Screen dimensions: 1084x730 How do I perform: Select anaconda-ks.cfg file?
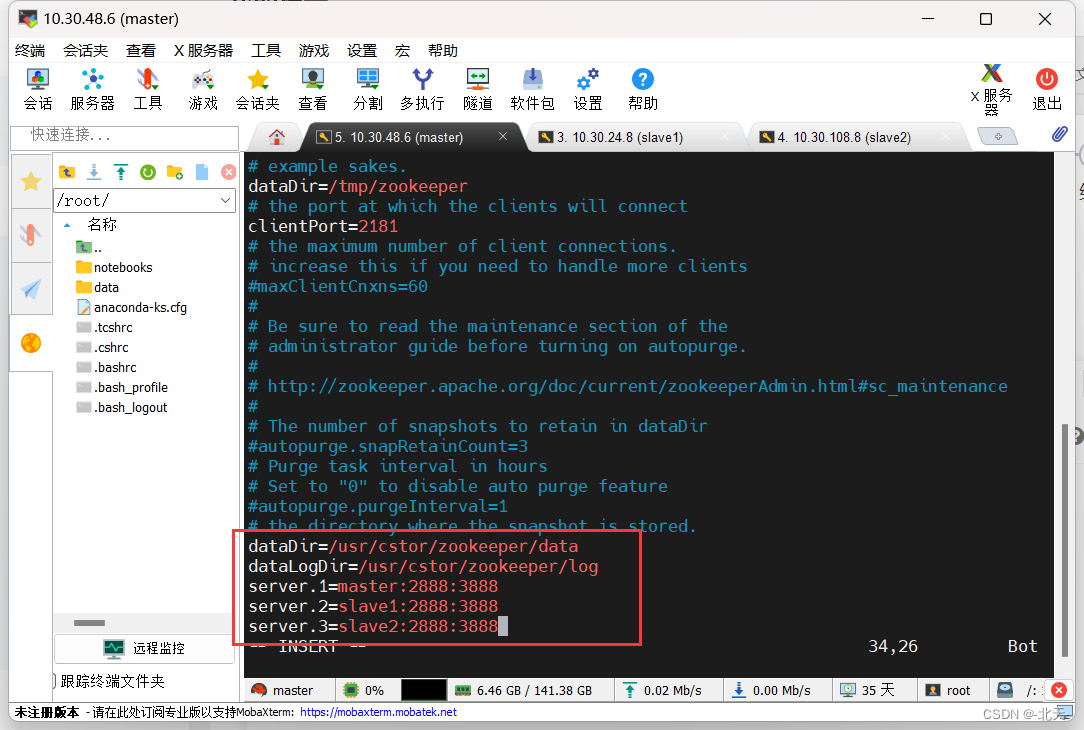pyautogui.click(x=132, y=308)
